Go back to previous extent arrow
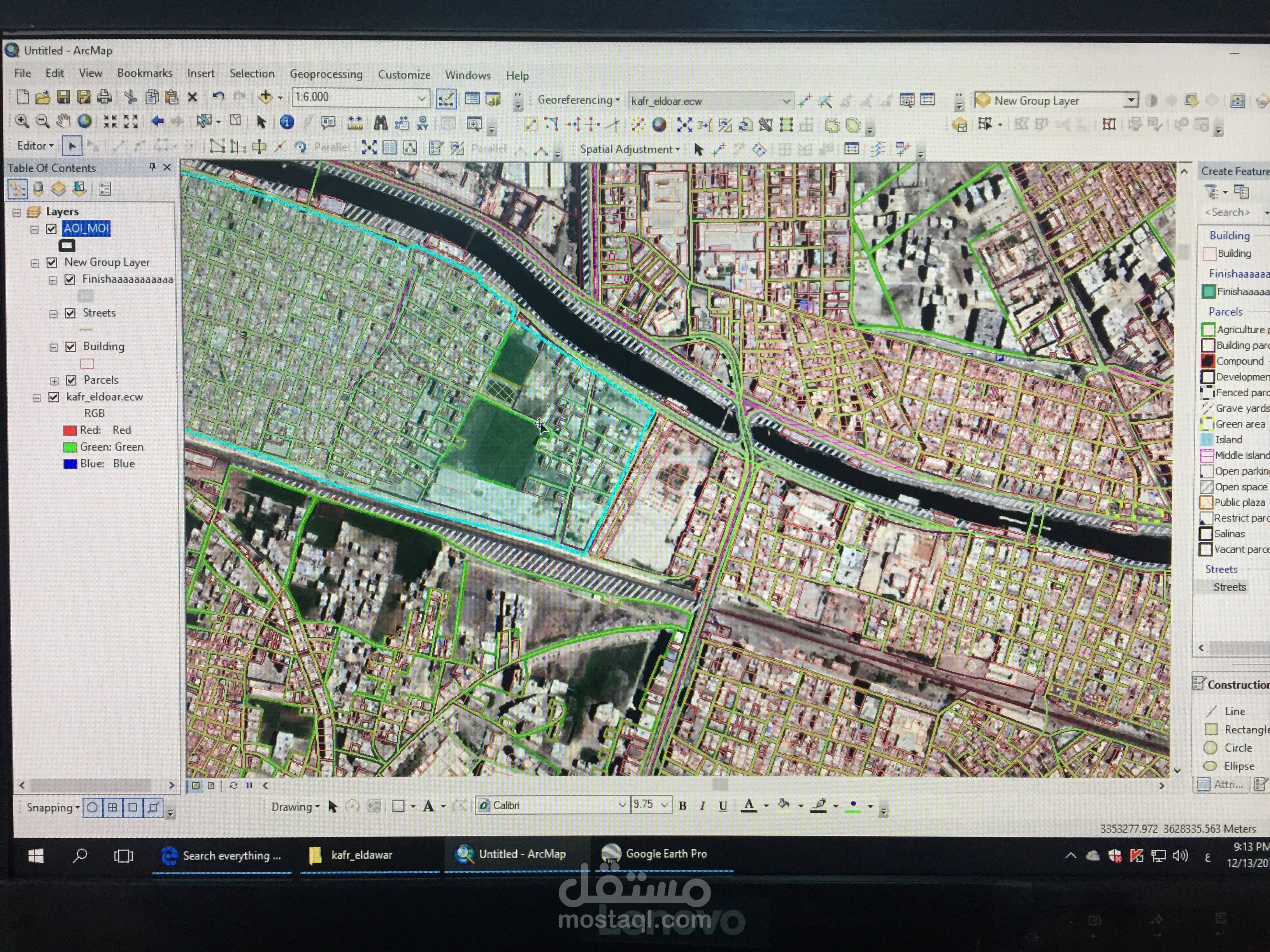Image resolution: width=1270 pixels, height=952 pixels. tap(157, 121)
